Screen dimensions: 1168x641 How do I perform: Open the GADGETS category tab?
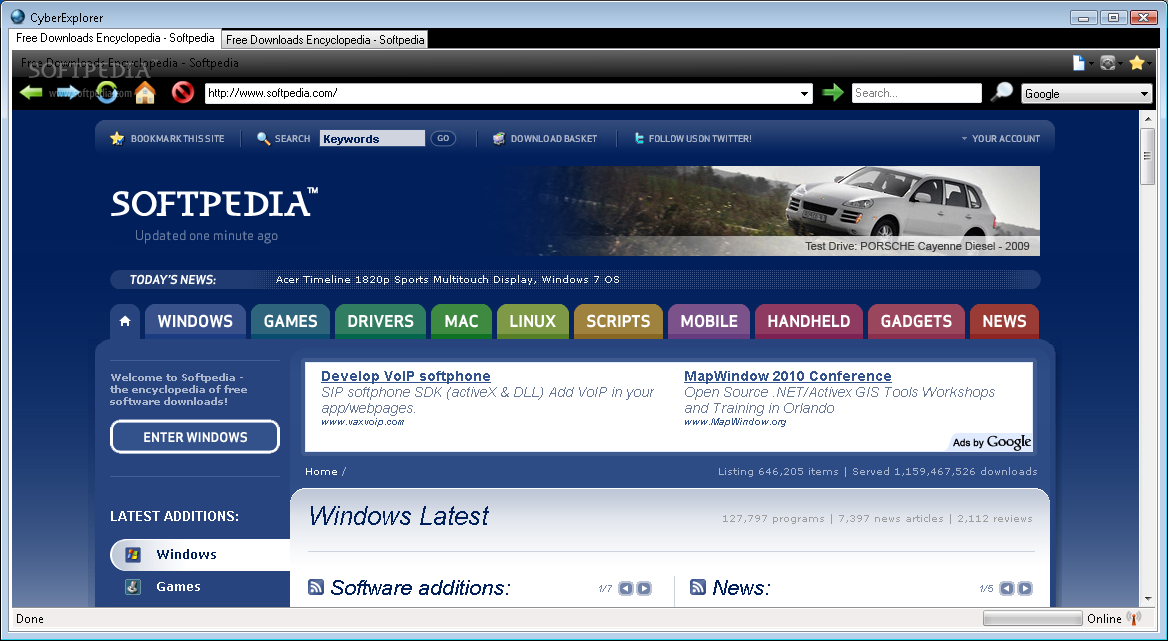click(x=916, y=321)
